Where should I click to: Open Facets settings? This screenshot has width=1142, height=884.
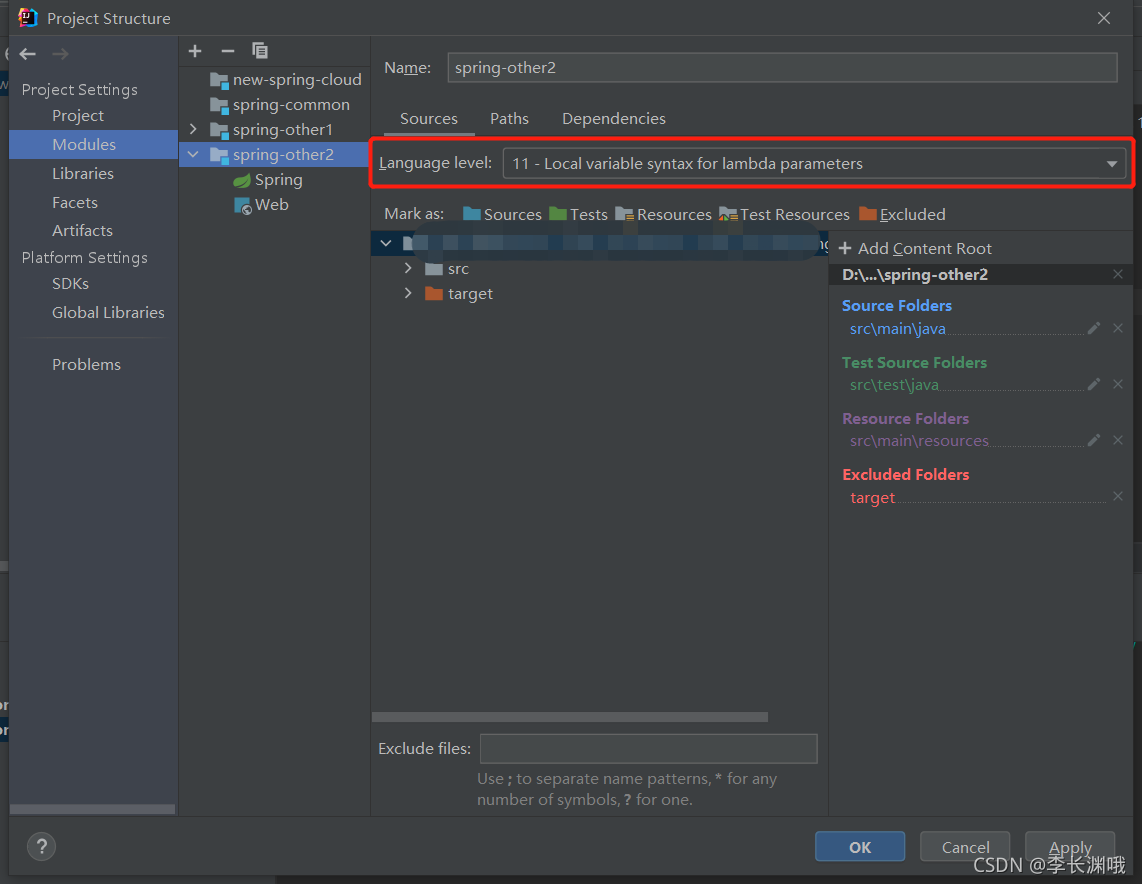tap(74, 202)
